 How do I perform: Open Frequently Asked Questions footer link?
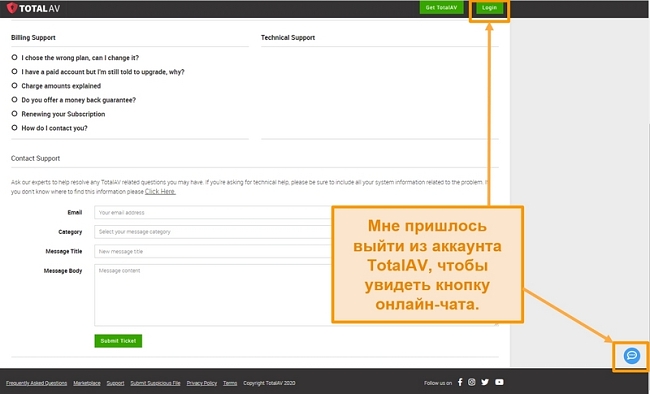36,383
